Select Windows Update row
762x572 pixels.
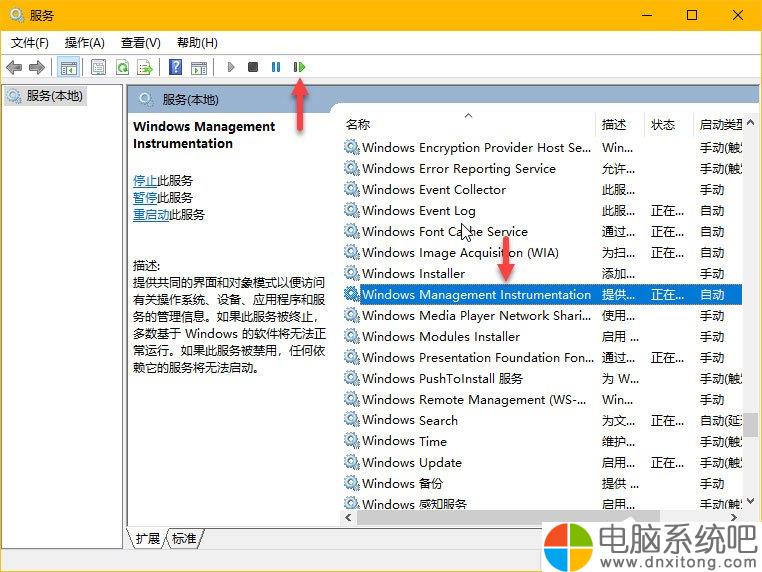point(542,462)
